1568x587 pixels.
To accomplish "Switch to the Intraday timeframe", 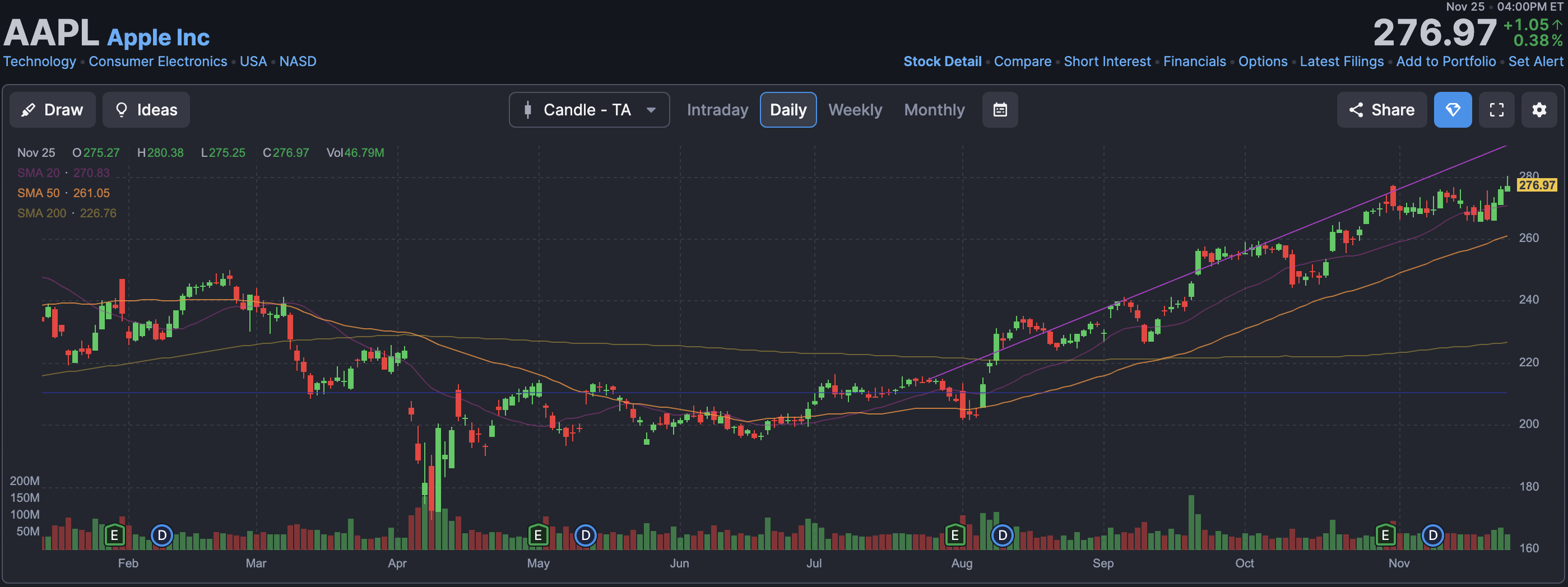I will pos(717,109).
